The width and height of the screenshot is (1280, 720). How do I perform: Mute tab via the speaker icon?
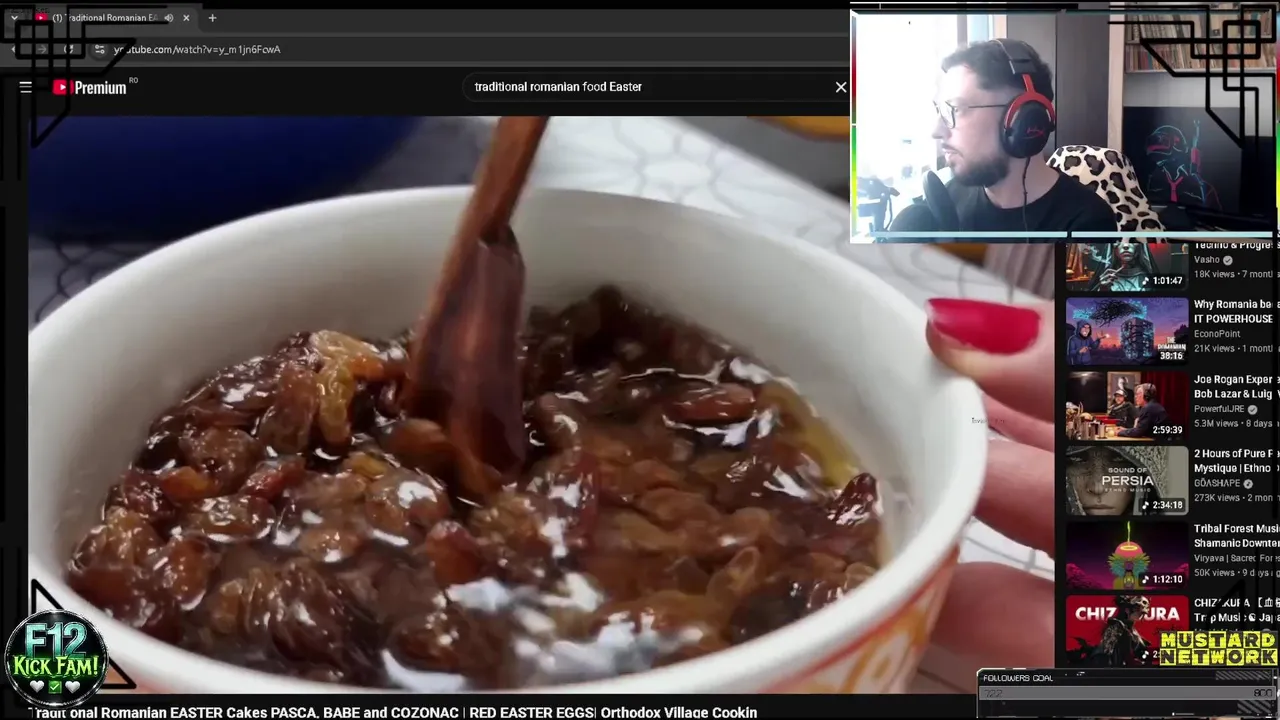point(168,18)
